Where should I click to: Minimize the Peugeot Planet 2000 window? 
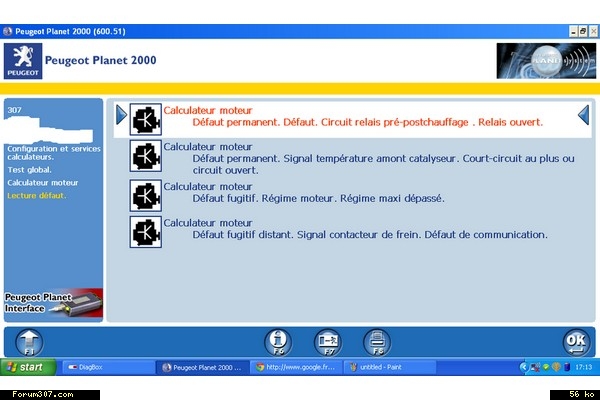(573, 31)
